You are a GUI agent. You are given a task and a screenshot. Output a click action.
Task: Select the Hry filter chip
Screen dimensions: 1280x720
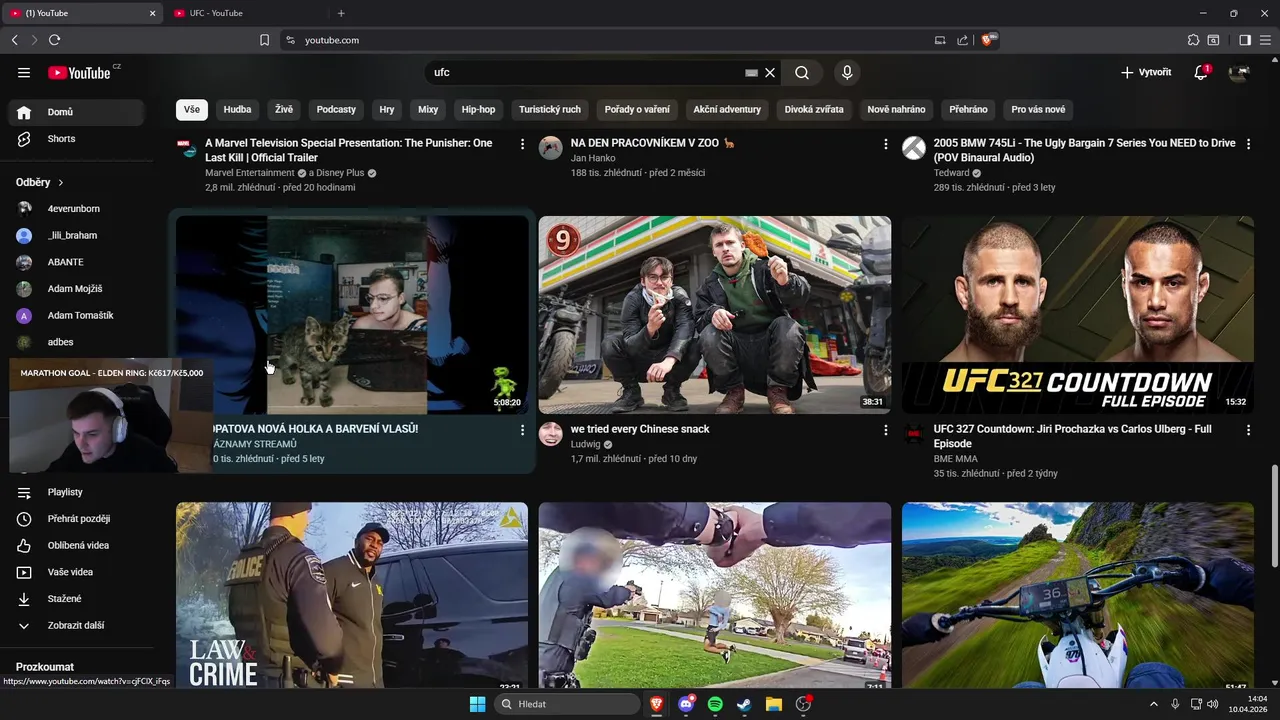coord(387,109)
